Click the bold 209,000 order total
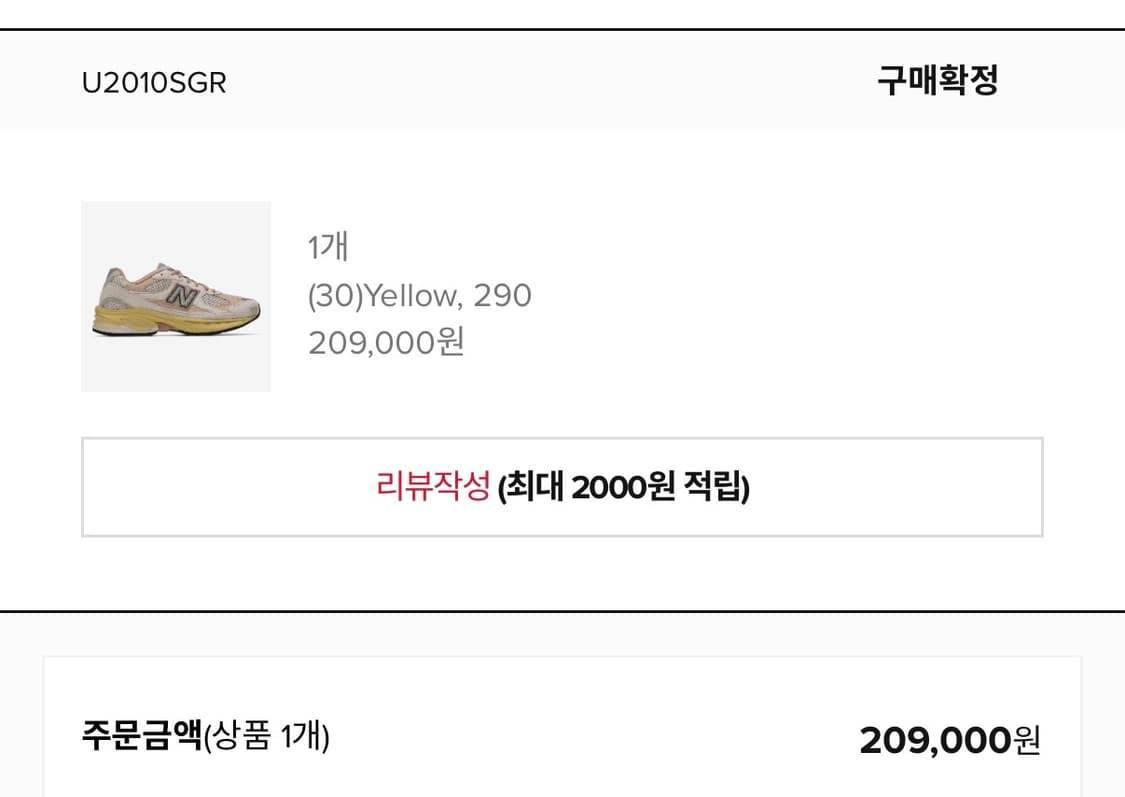The image size is (1125, 797). click(935, 740)
